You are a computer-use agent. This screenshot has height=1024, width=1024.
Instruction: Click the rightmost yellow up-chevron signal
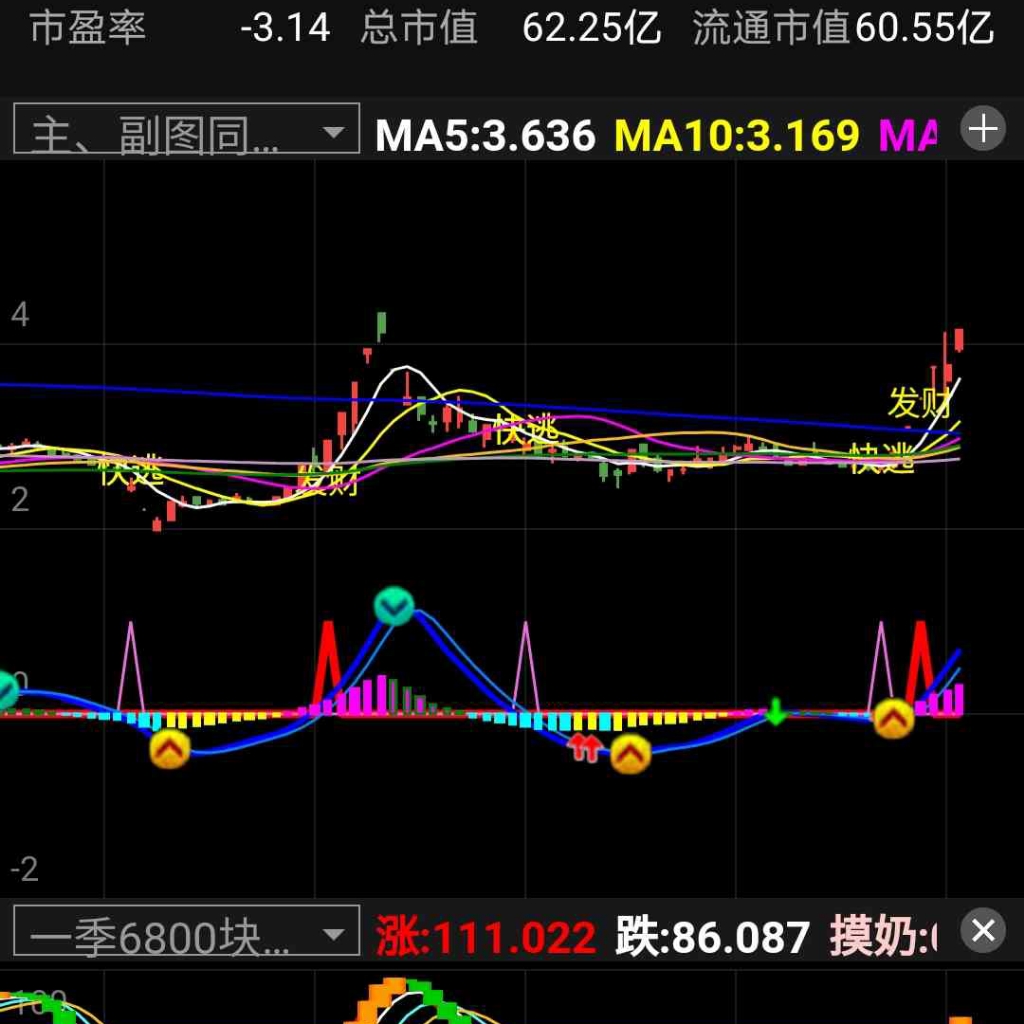point(893,718)
